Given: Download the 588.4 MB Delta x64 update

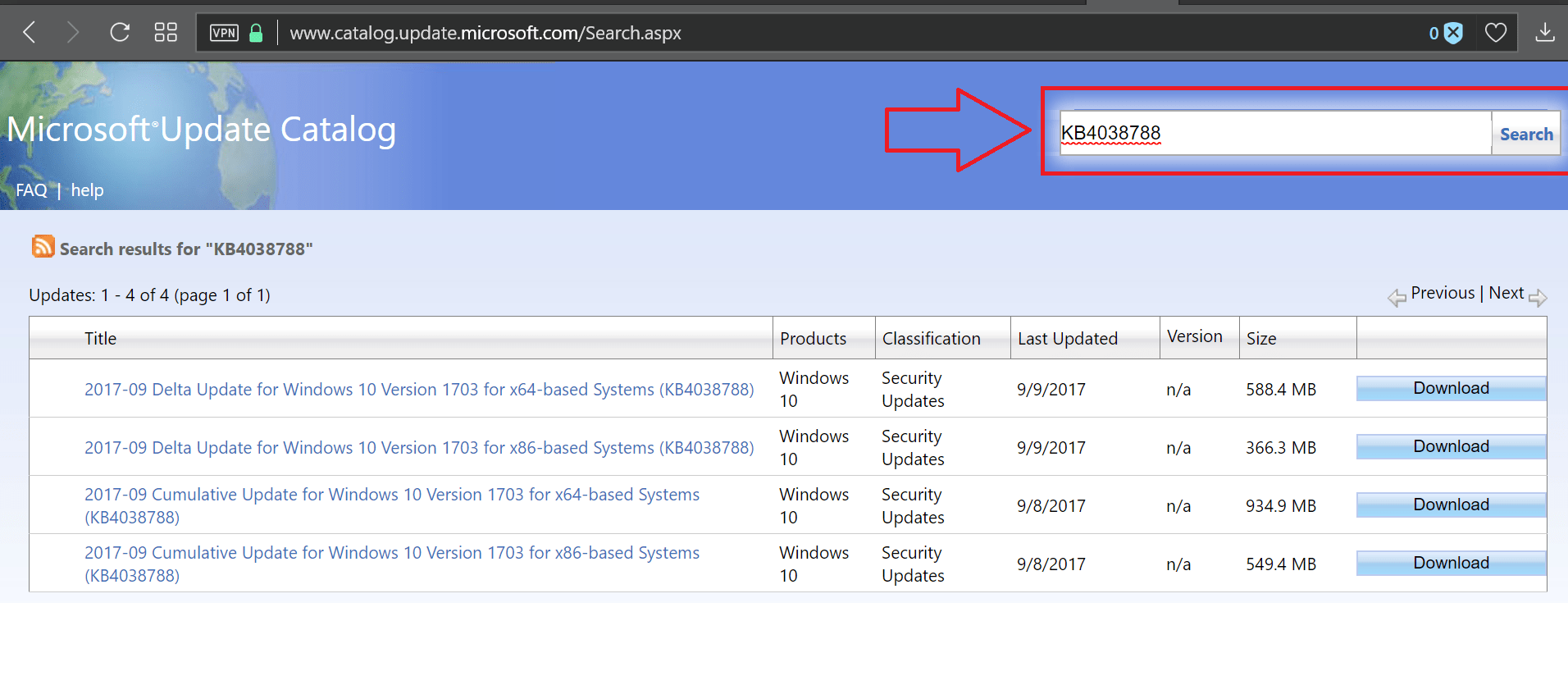Looking at the screenshot, I should 1452,388.
